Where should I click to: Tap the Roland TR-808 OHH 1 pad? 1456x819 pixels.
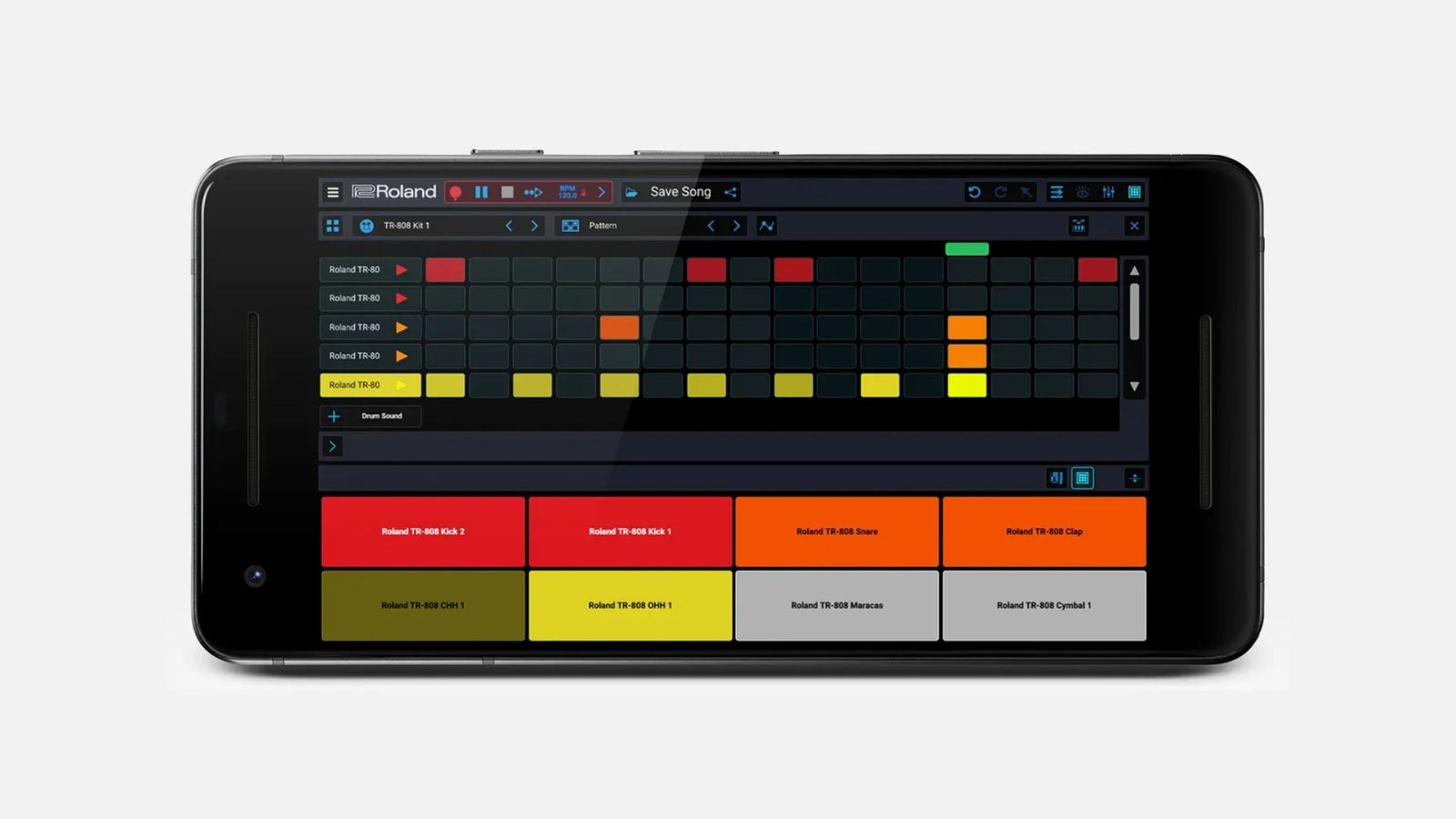click(x=630, y=605)
